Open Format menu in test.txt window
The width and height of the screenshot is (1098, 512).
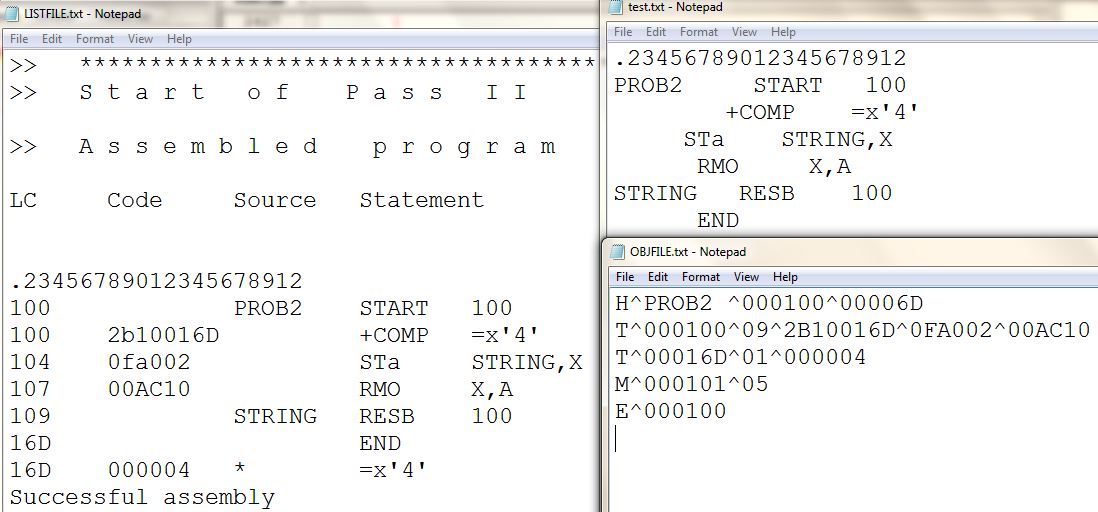pyautogui.click(x=699, y=32)
